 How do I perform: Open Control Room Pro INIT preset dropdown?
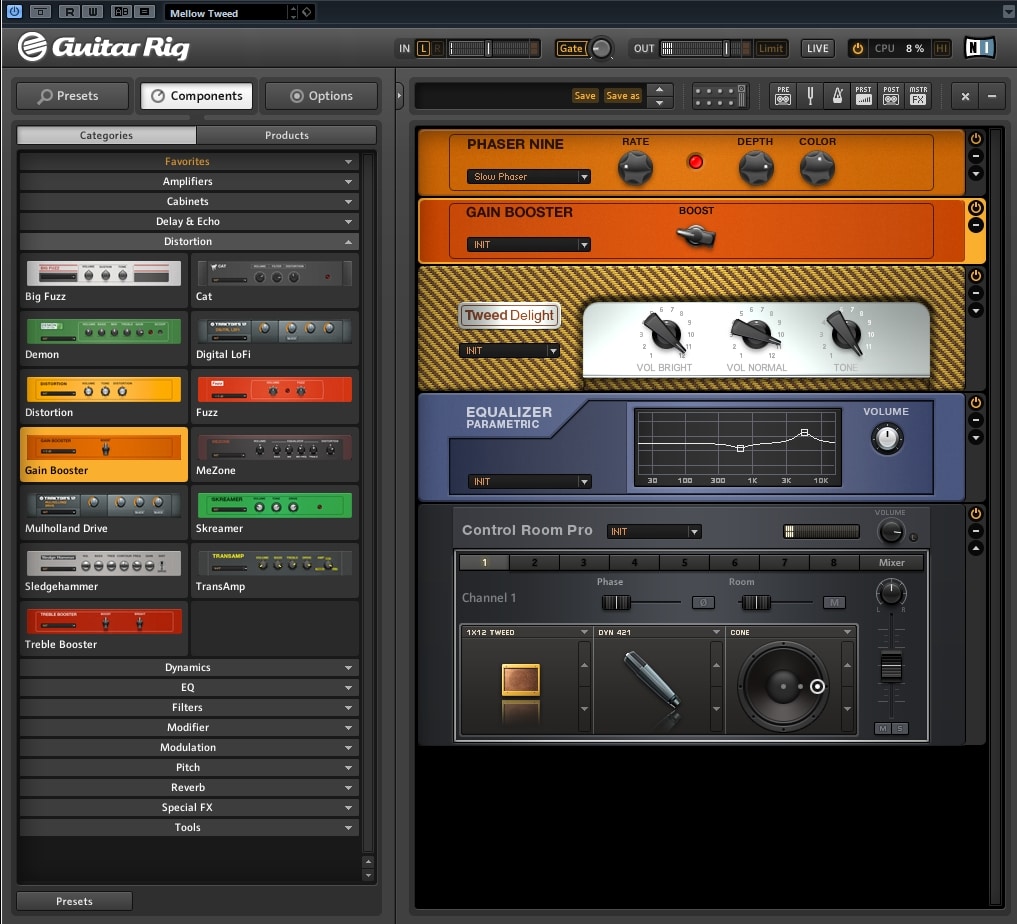(654, 532)
